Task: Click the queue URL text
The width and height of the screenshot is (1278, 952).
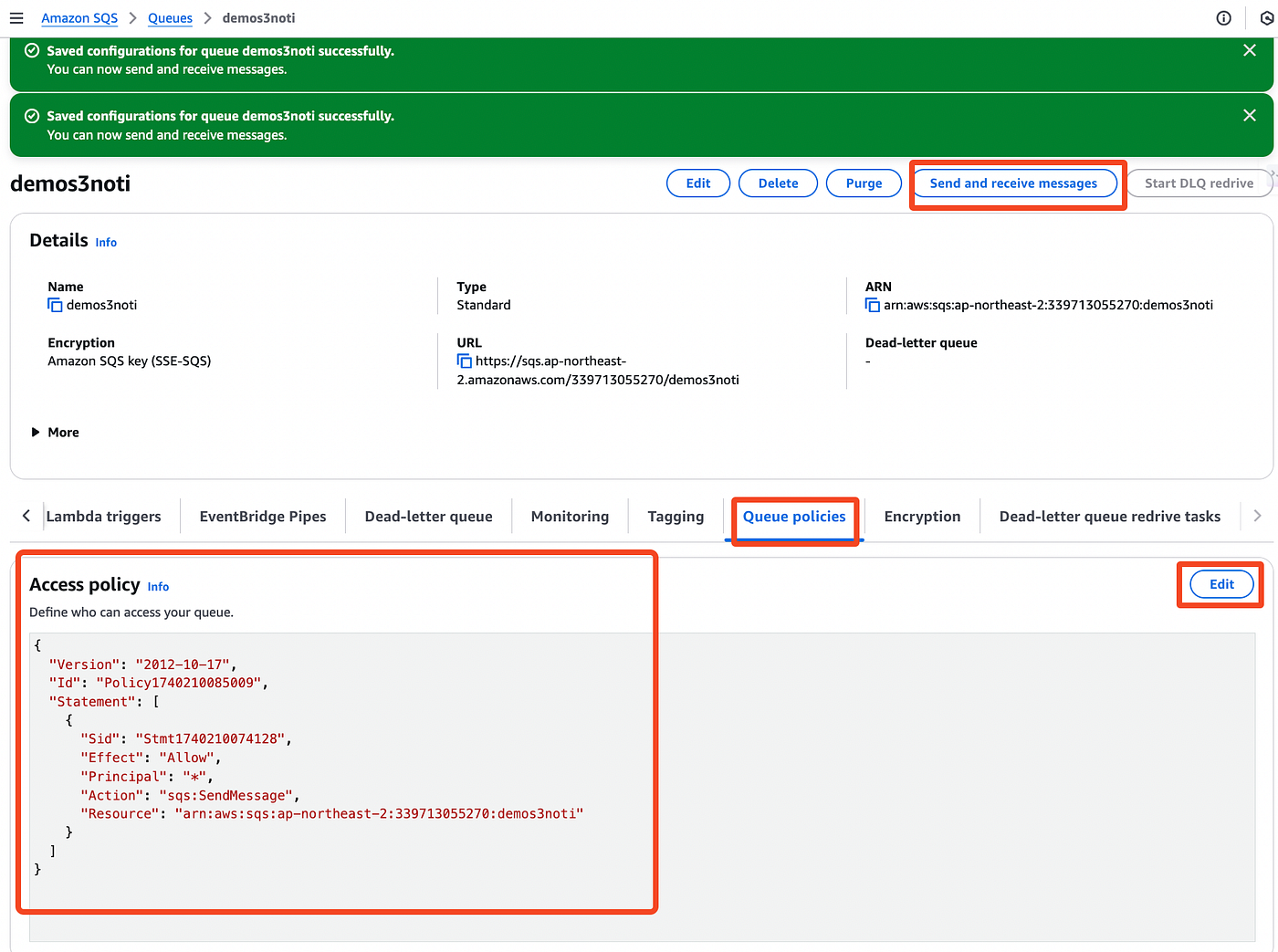Action: (598, 371)
